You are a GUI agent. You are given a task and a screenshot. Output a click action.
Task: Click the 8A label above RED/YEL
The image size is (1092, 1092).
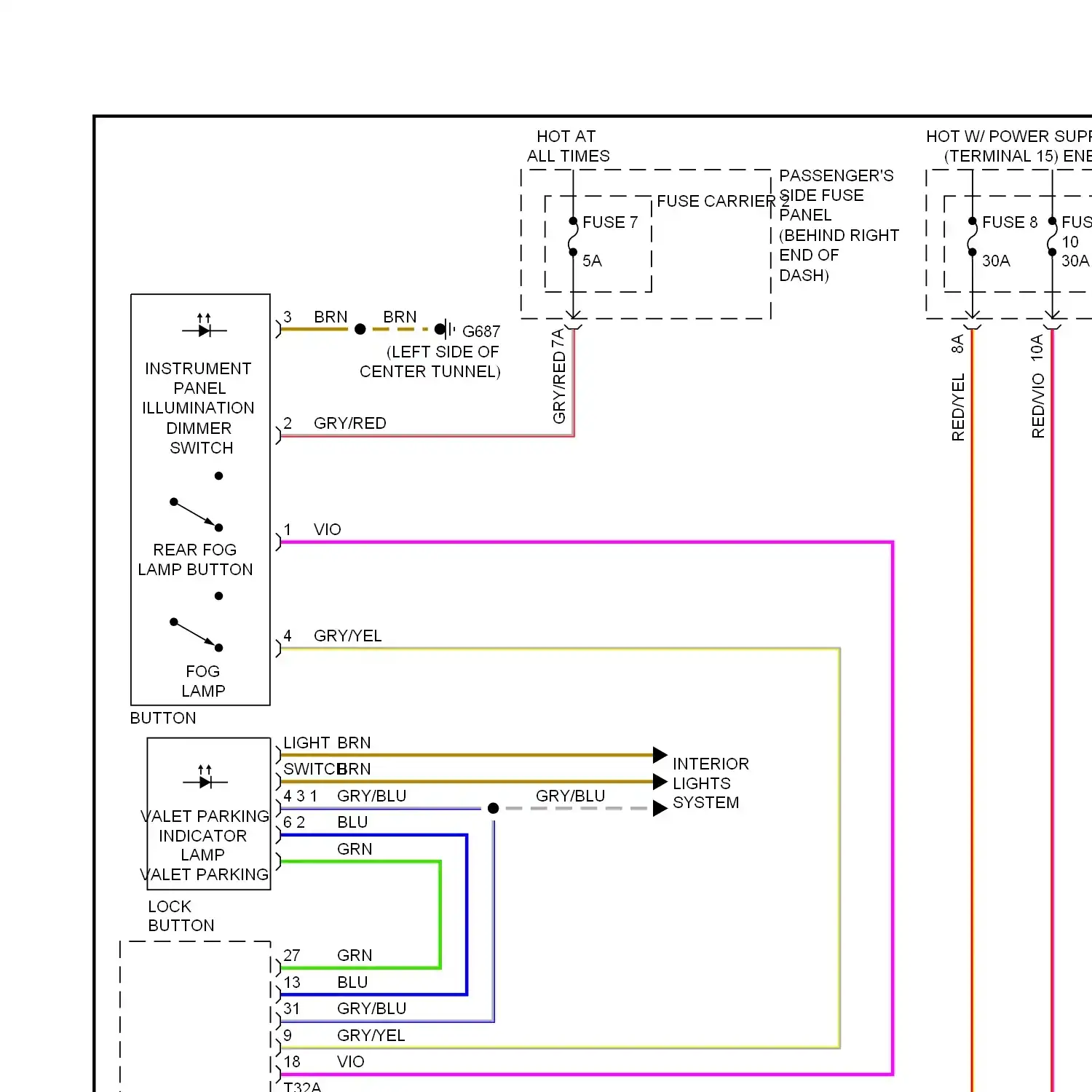pyautogui.click(x=958, y=344)
